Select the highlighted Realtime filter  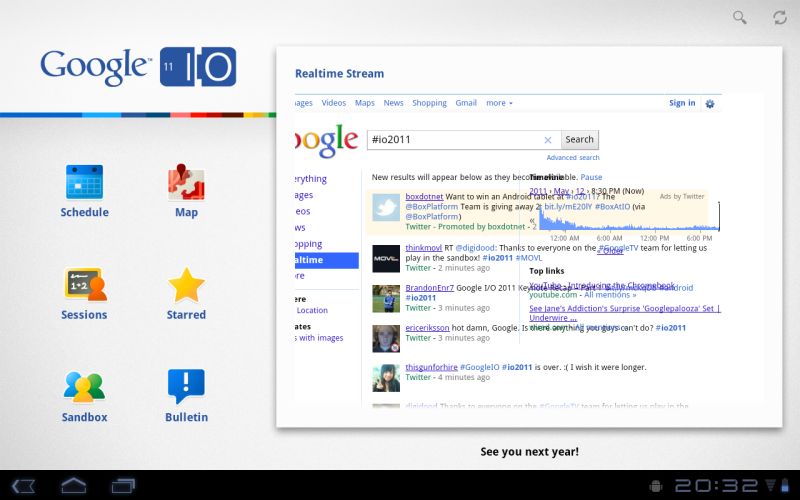point(327,260)
